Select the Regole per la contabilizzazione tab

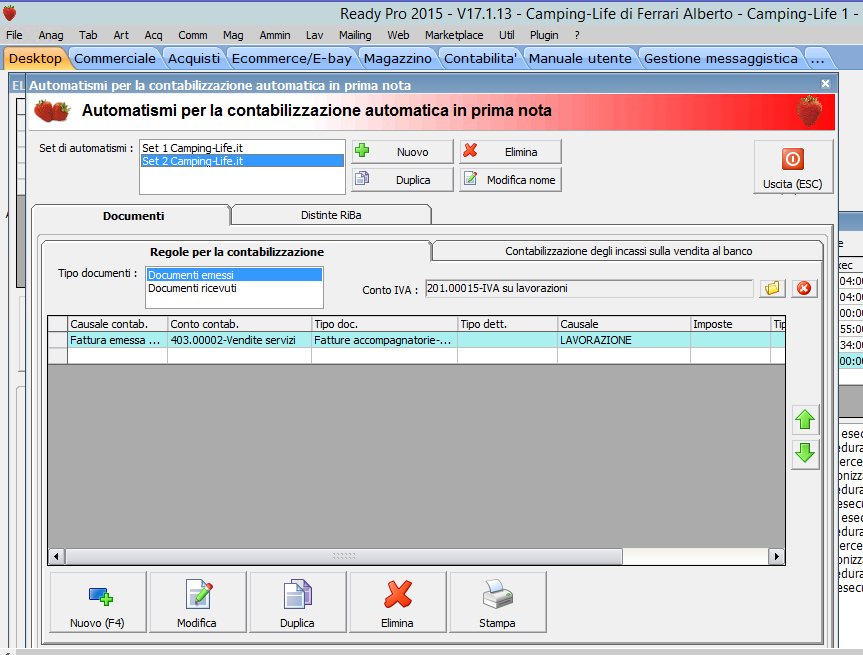pos(237,252)
